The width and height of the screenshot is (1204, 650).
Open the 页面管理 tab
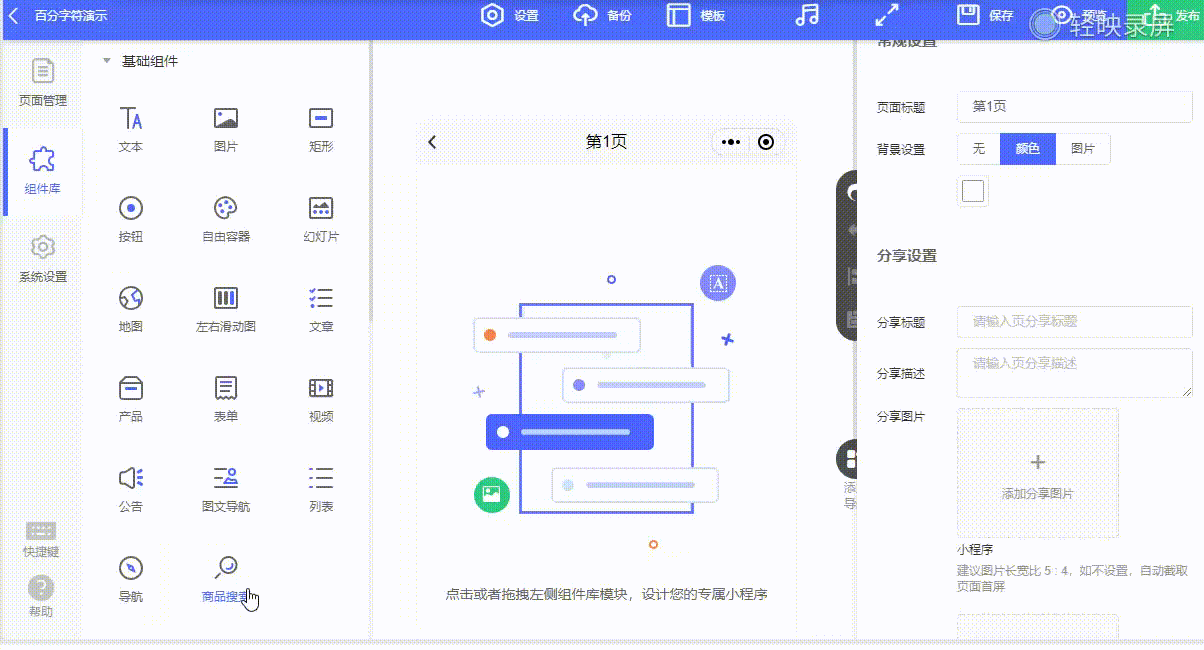click(x=42, y=83)
